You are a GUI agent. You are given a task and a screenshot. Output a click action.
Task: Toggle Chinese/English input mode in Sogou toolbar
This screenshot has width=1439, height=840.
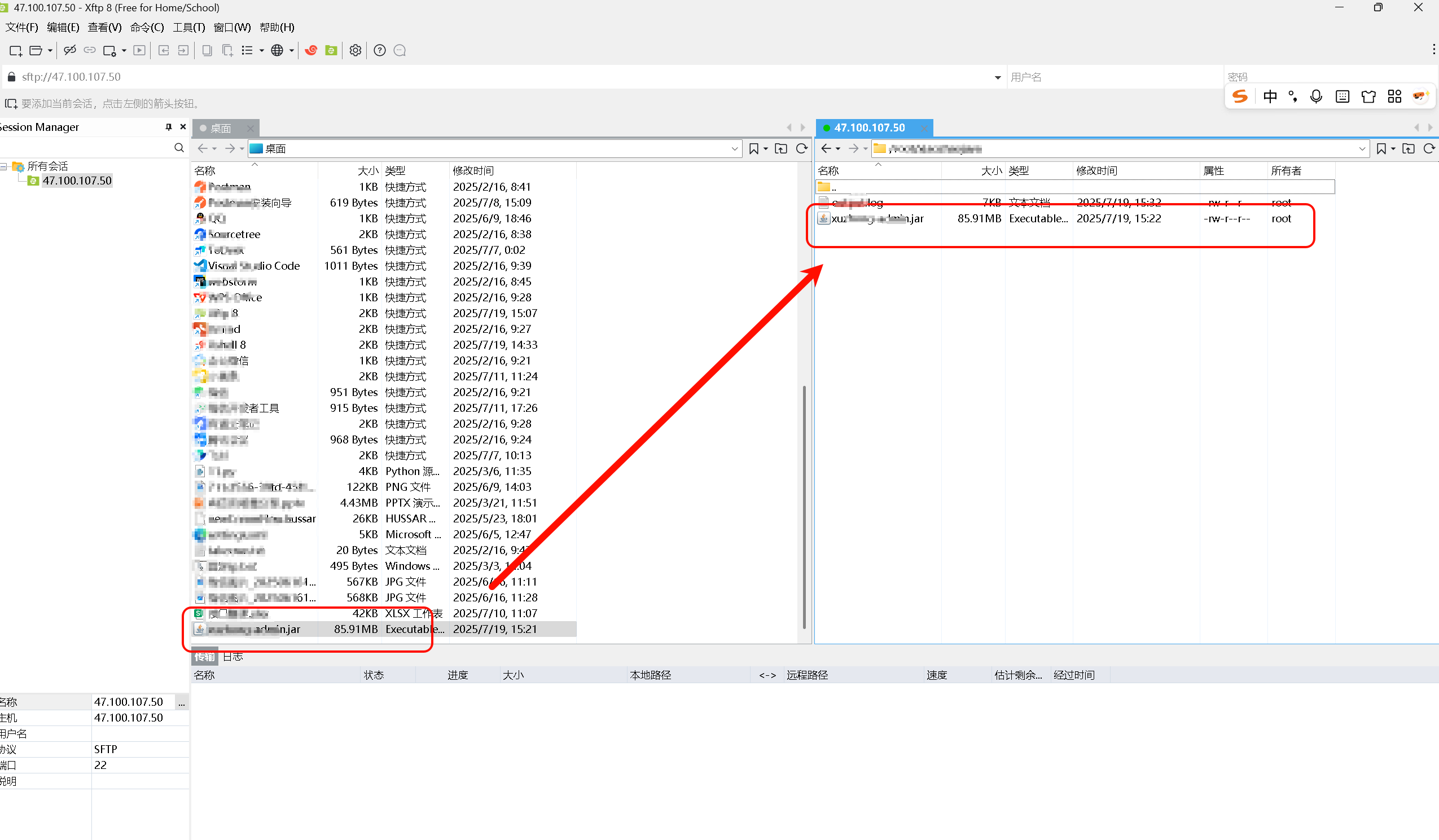click(1269, 96)
